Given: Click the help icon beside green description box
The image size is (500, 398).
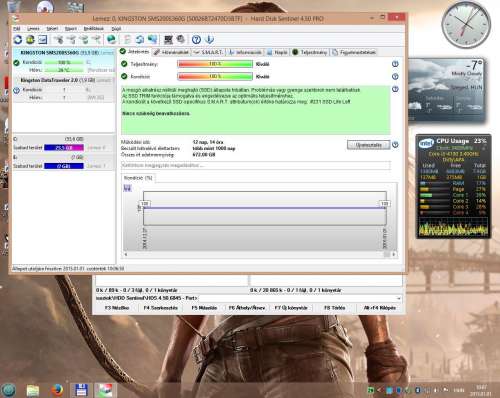Looking at the screenshot, I should tap(395, 89).
